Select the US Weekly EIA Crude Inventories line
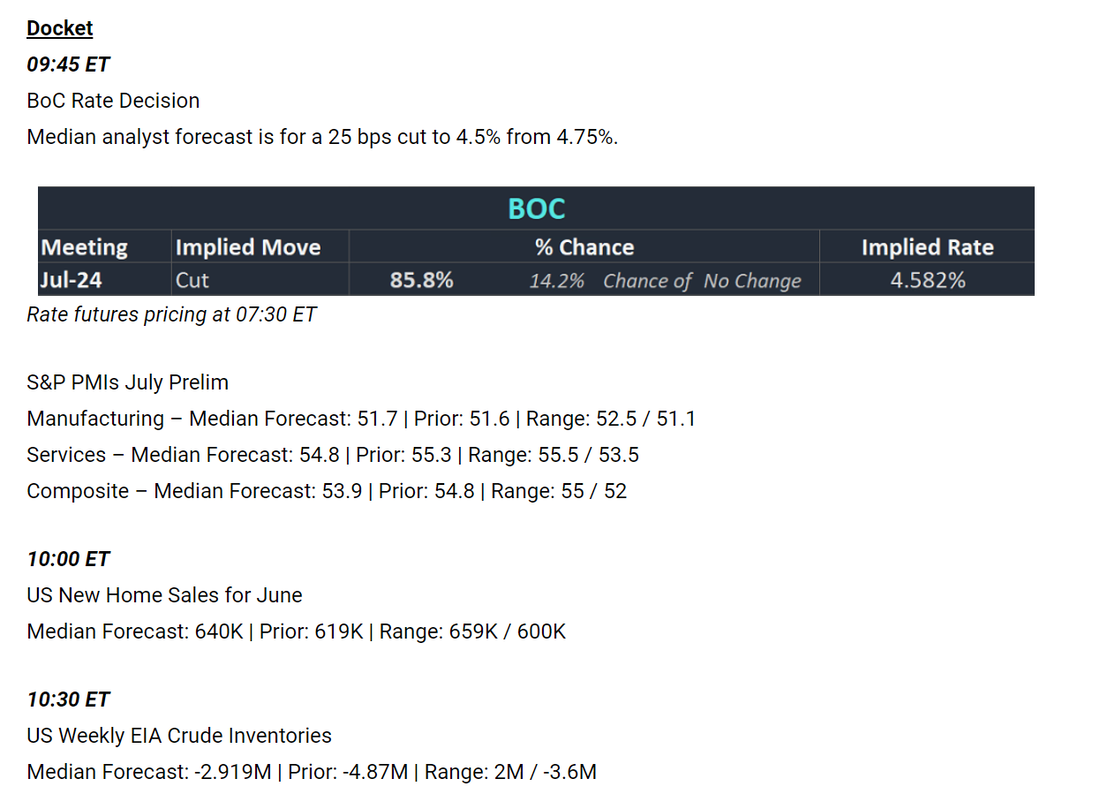 [179, 735]
